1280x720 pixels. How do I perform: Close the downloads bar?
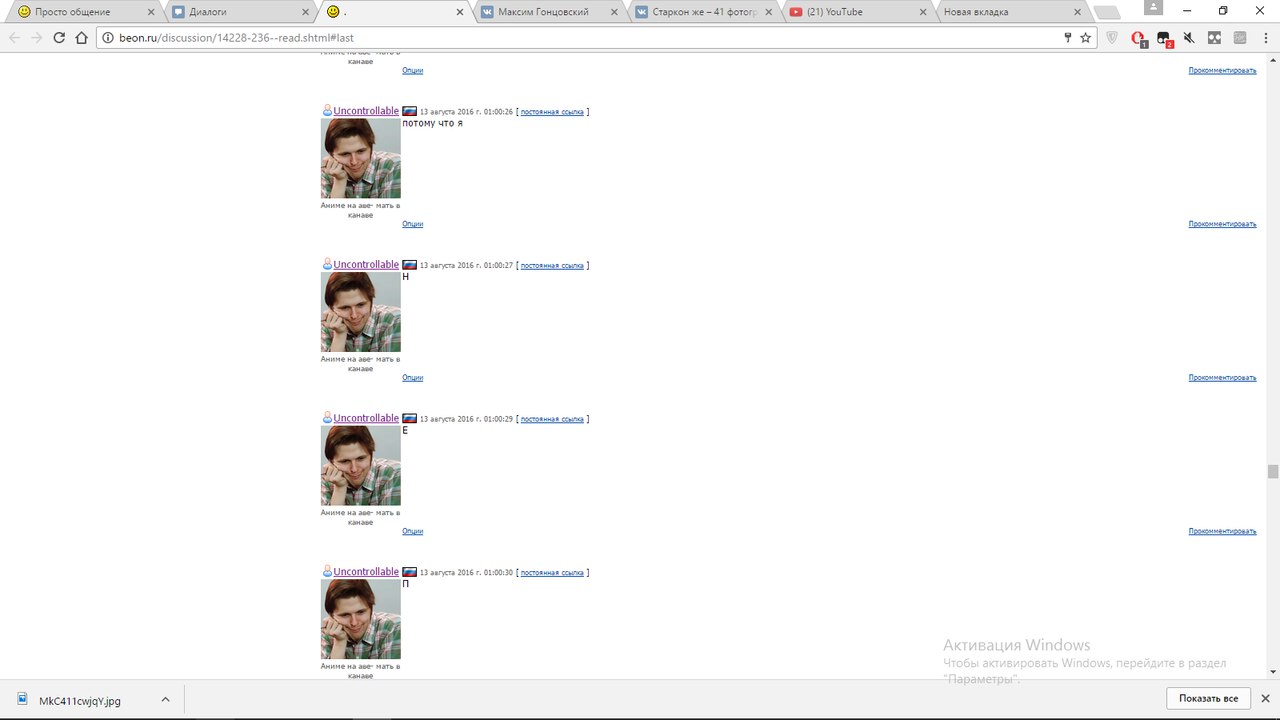click(x=1265, y=698)
